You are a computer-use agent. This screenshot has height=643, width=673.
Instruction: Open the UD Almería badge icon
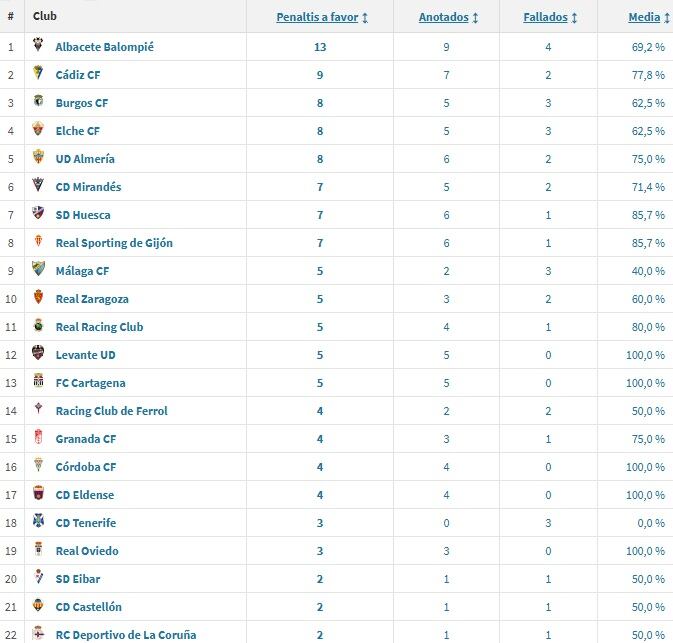coord(39,158)
